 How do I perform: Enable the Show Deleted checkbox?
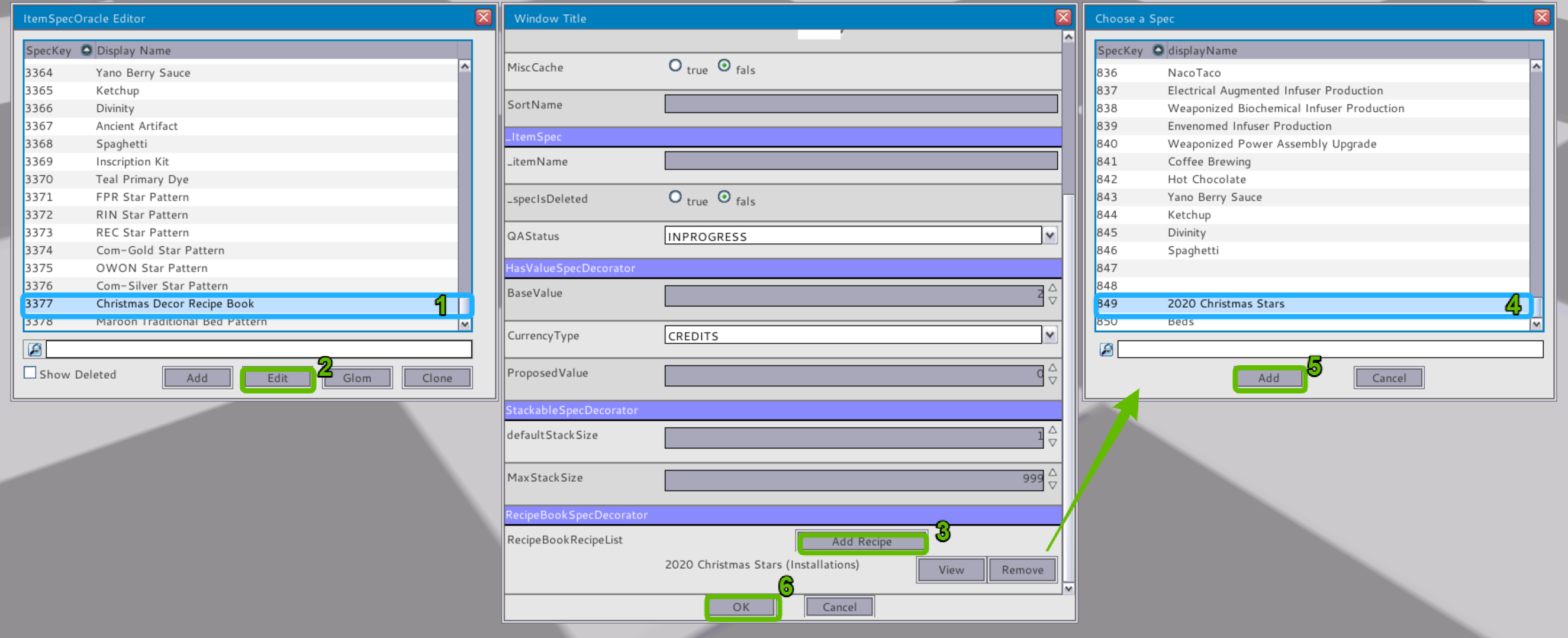(x=30, y=373)
